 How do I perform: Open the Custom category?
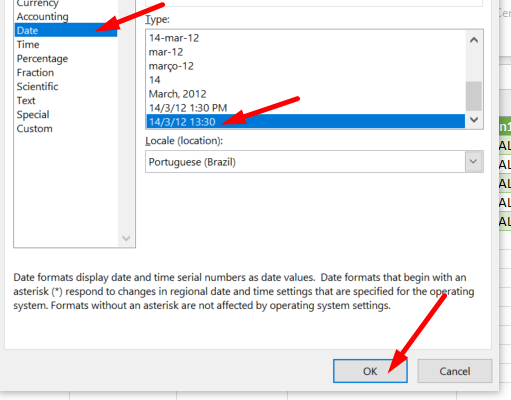(34, 128)
